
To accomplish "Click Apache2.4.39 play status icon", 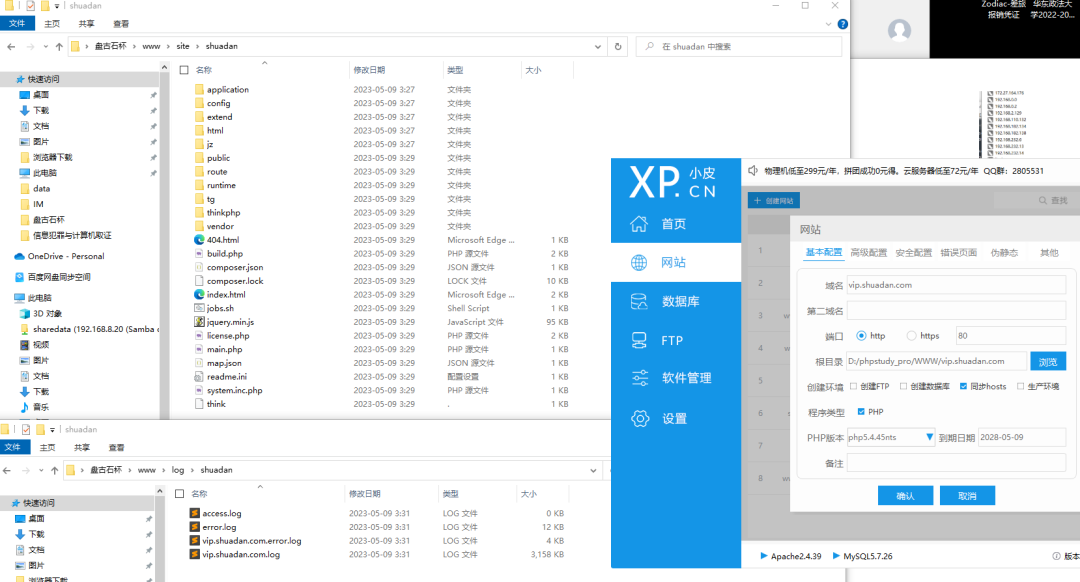I will (x=764, y=556).
